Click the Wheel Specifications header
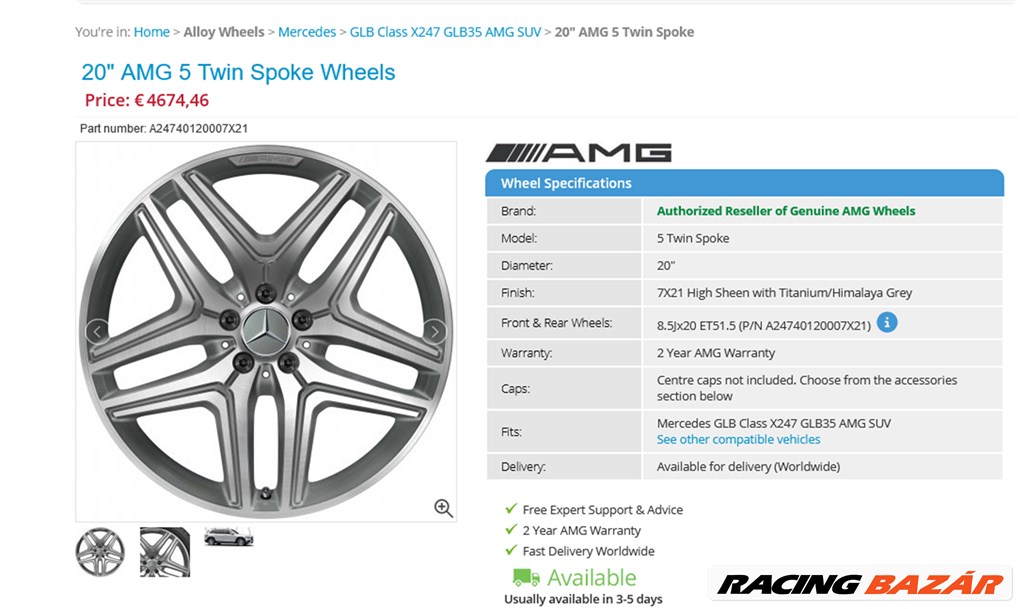Screen dimensions: 1024x609 click(744, 183)
